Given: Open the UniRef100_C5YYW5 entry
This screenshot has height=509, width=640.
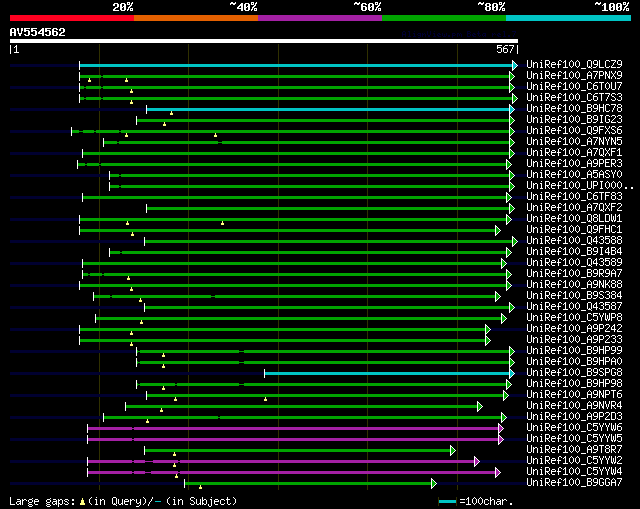Looking at the screenshot, I should click(574, 439).
